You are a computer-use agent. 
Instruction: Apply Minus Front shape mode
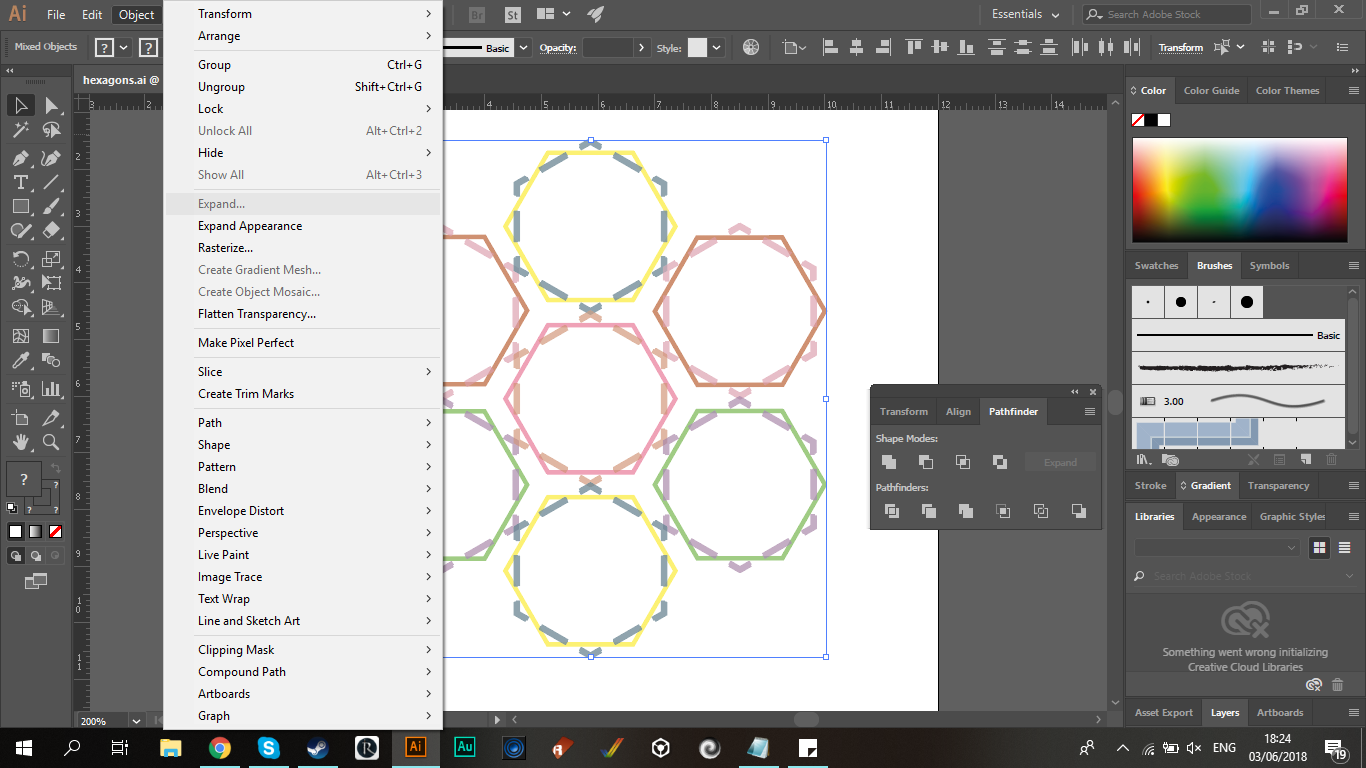926,462
